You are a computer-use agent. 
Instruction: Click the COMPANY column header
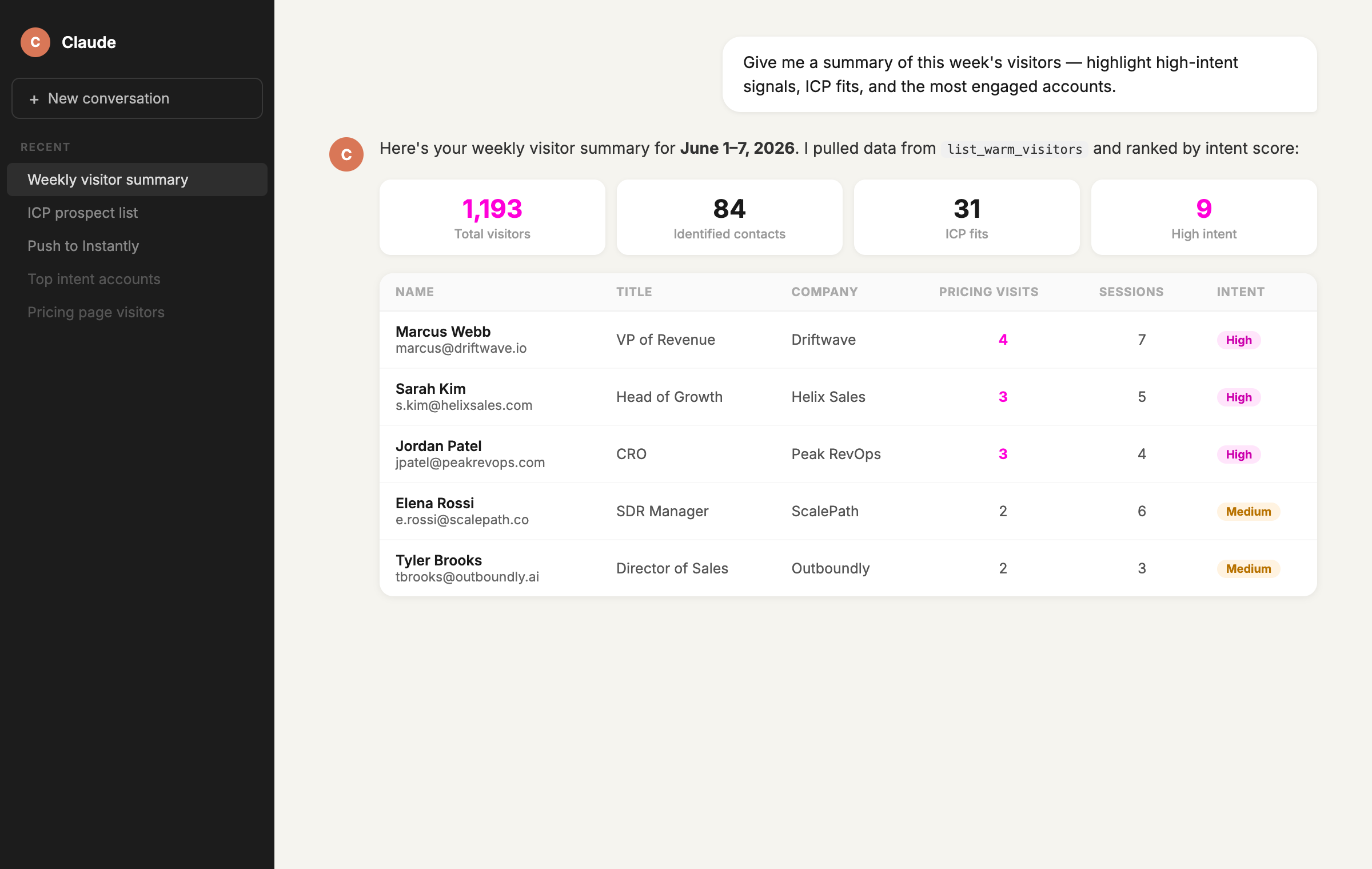pyautogui.click(x=824, y=292)
